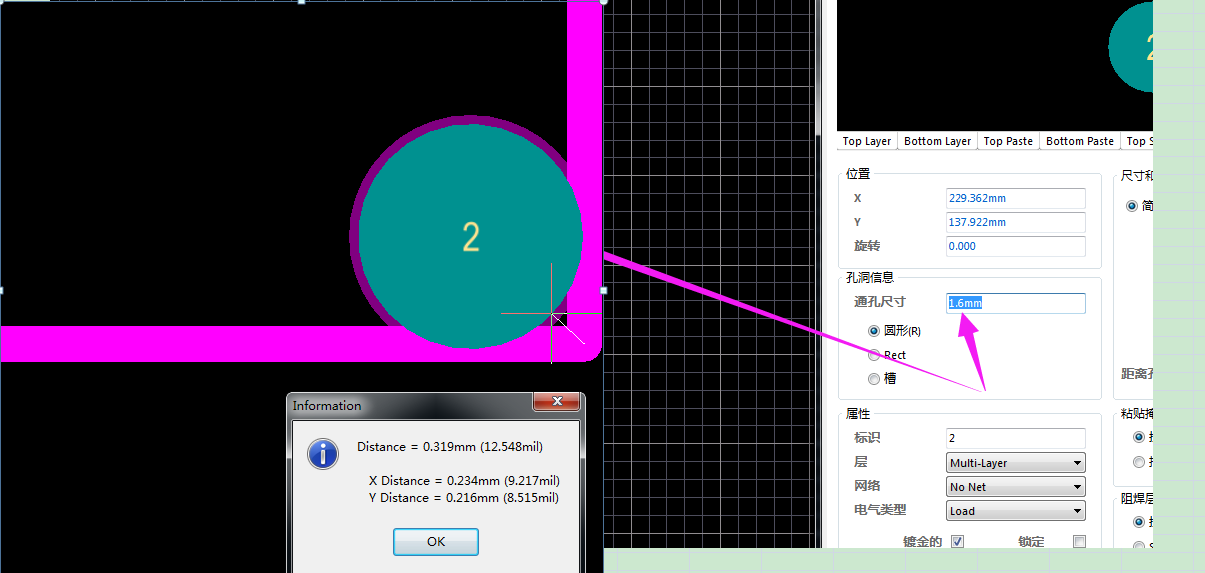Select the 简 radio button under 尺寸和
Viewport: 1205px width, 573px height.
click(x=1132, y=206)
